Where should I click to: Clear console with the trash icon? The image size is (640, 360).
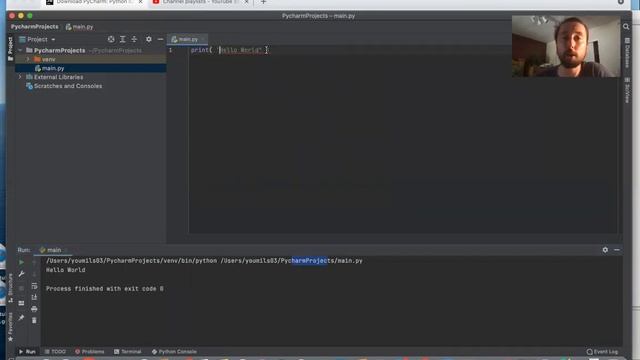tap(34, 320)
